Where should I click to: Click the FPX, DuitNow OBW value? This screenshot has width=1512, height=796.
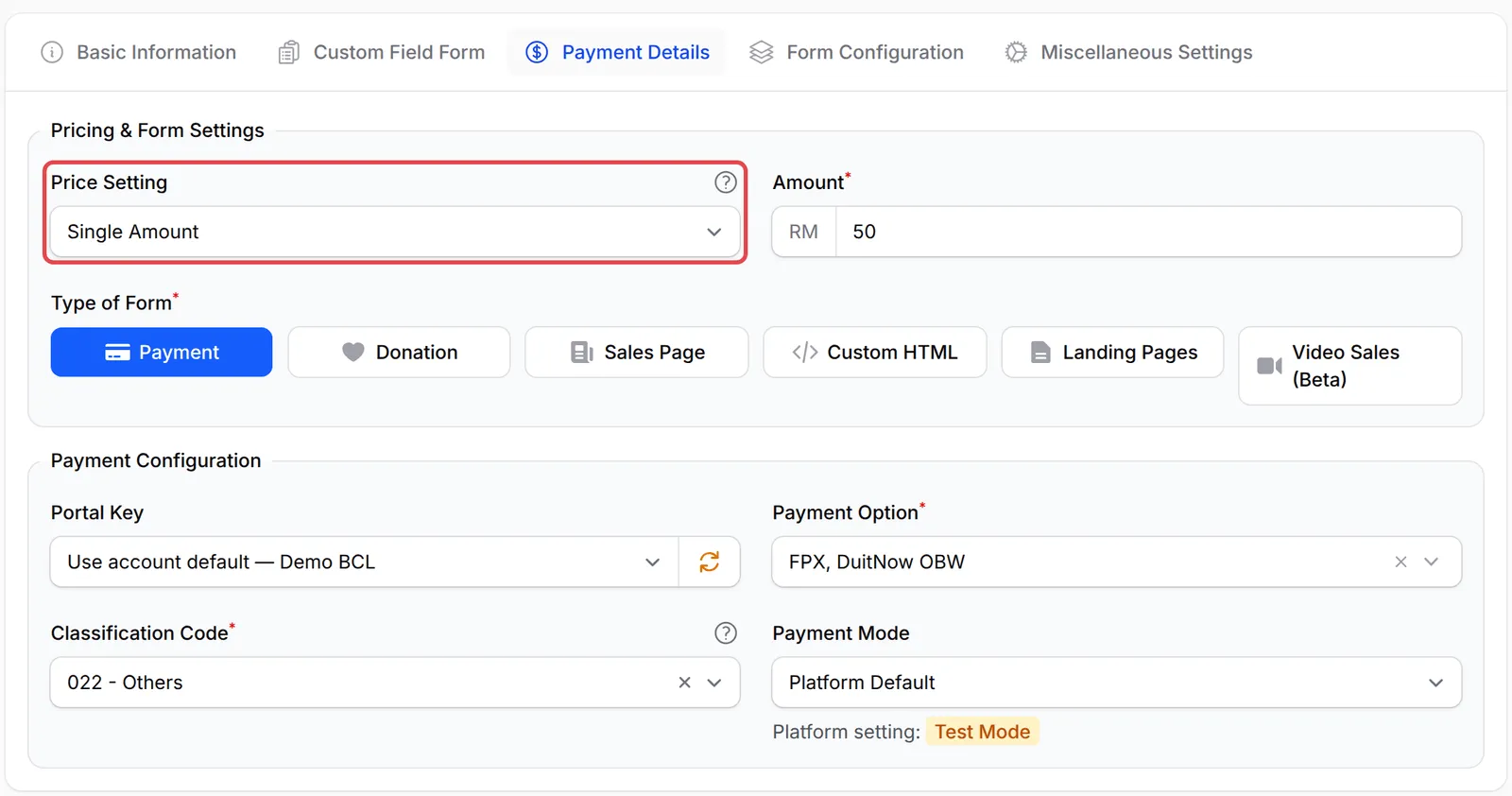(x=877, y=562)
